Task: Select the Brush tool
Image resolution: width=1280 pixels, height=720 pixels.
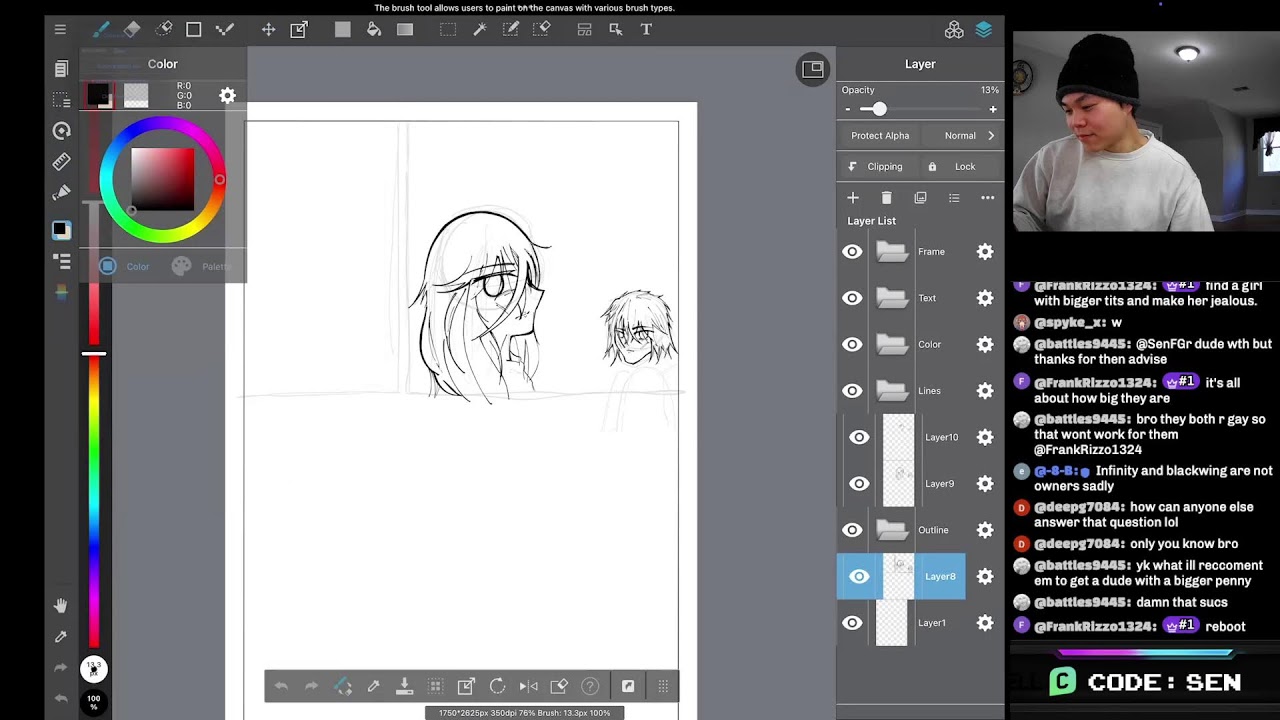Action: pos(101,30)
